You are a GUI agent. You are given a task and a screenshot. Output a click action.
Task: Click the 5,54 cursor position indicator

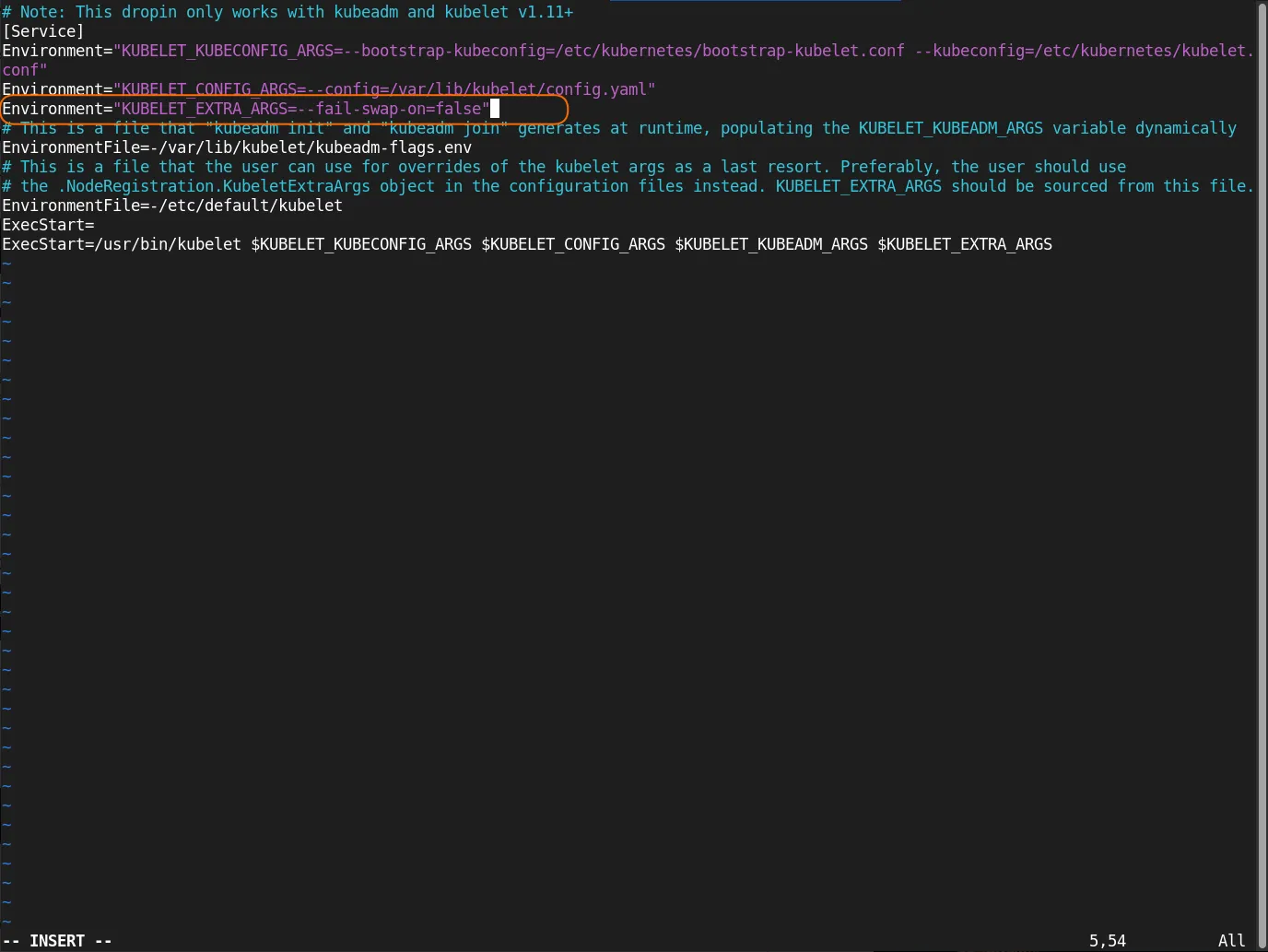(x=1108, y=941)
